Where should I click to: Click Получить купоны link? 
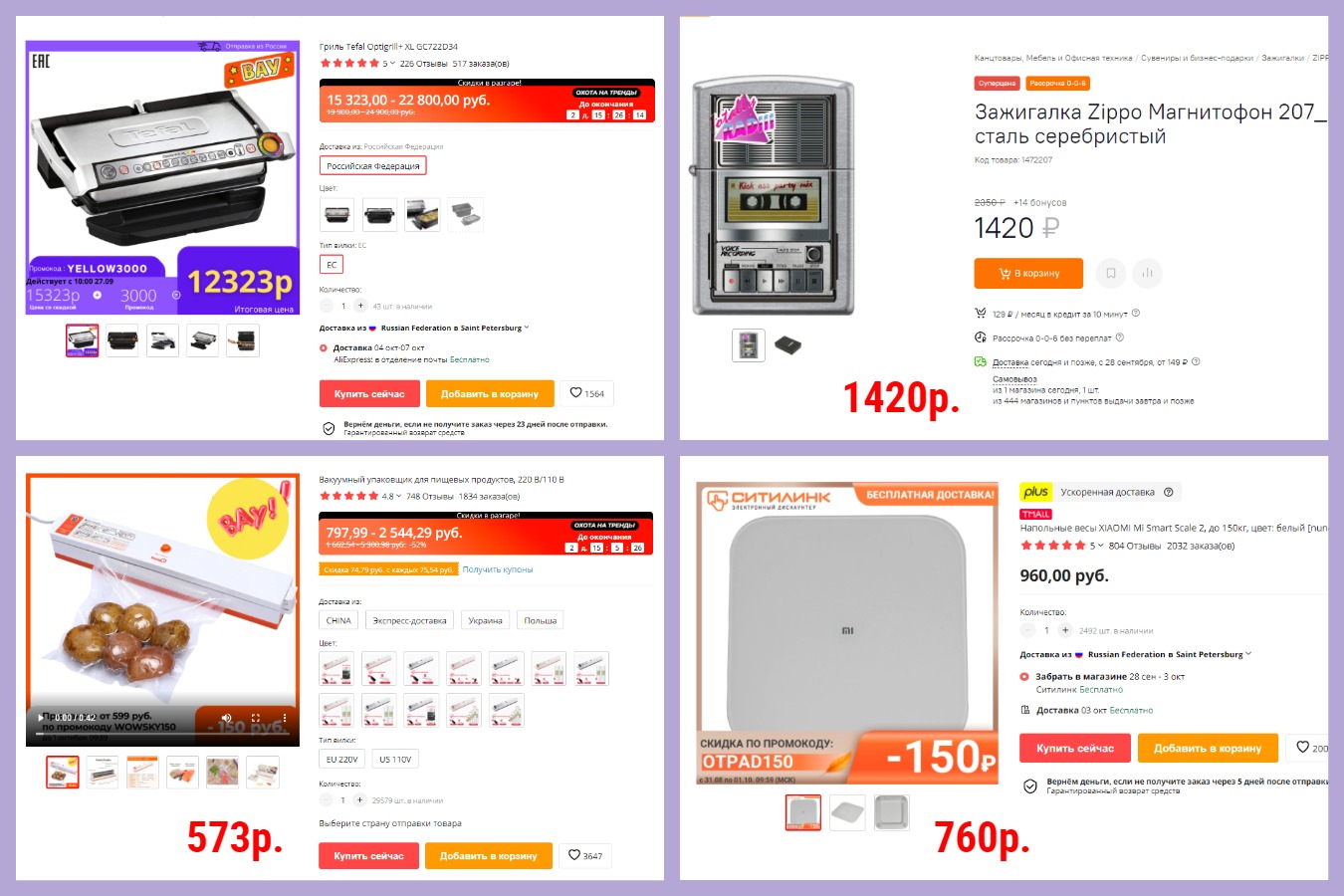click(498, 569)
